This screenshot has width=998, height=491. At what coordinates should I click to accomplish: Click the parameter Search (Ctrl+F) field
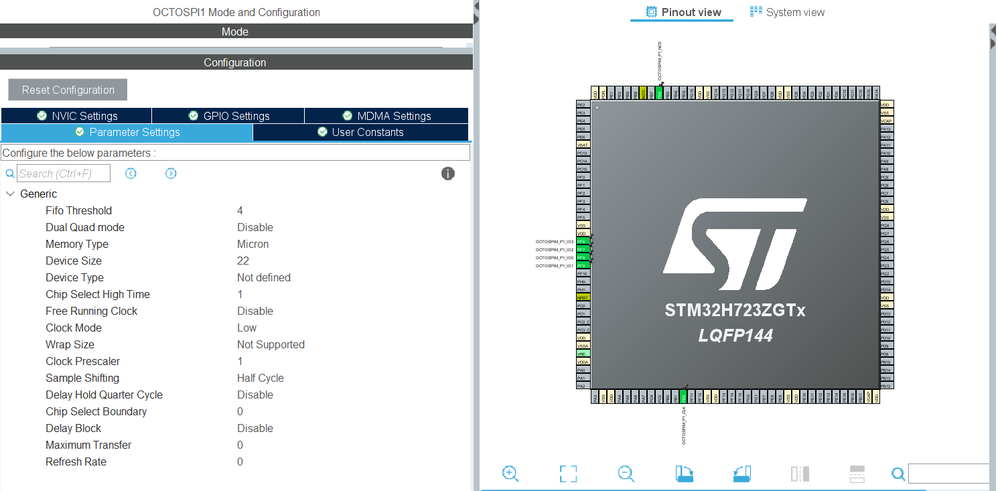tap(64, 173)
